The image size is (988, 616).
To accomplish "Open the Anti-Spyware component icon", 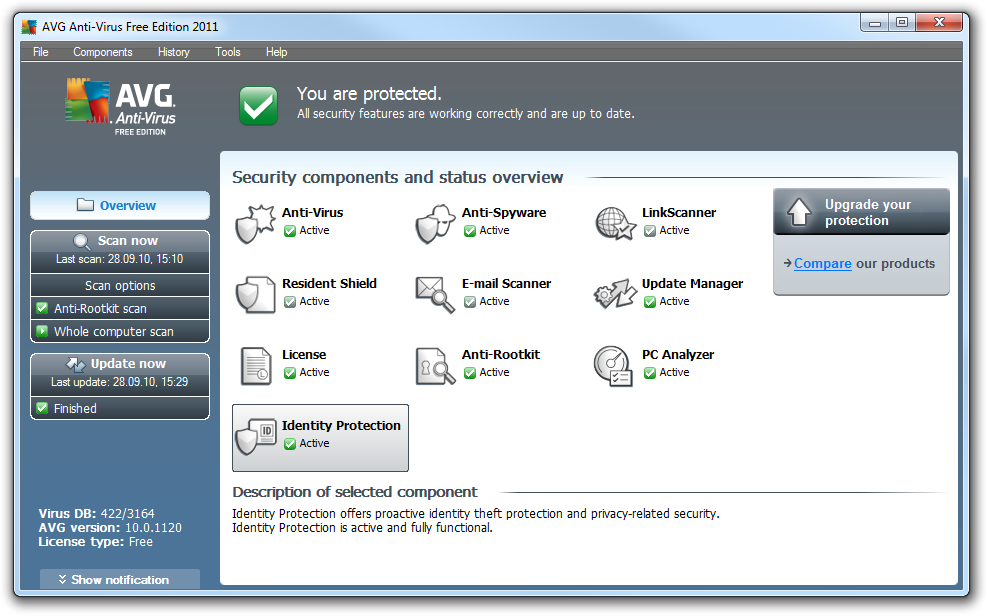I will pos(434,223).
